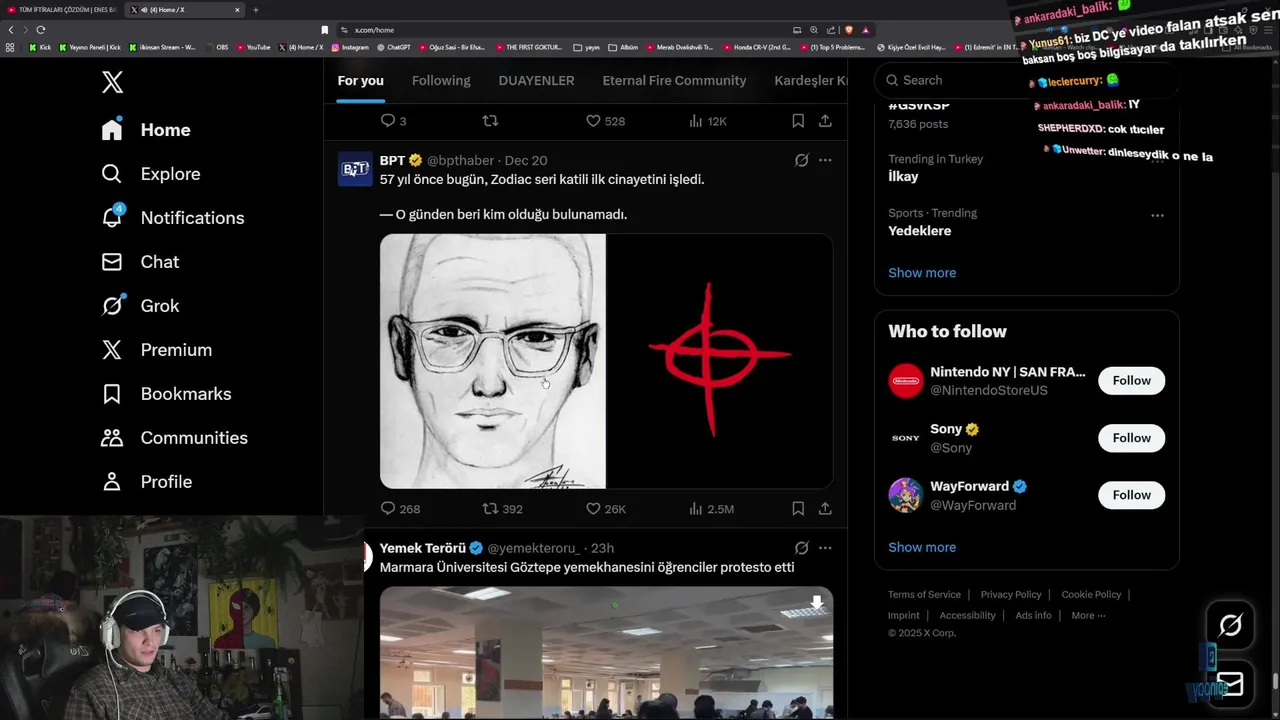The width and height of the screenshot is (1280, 720).
Task: Click Show more under Who to follow
Action: pos(922,547)
